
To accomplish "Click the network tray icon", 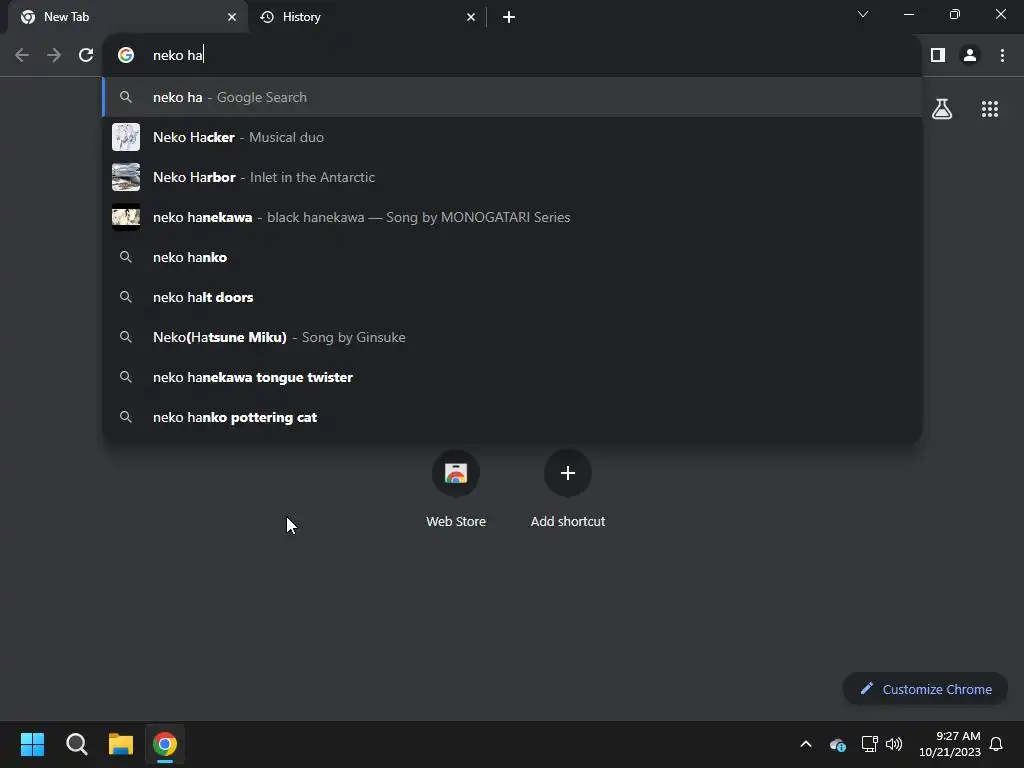I will tap(869, 744).
